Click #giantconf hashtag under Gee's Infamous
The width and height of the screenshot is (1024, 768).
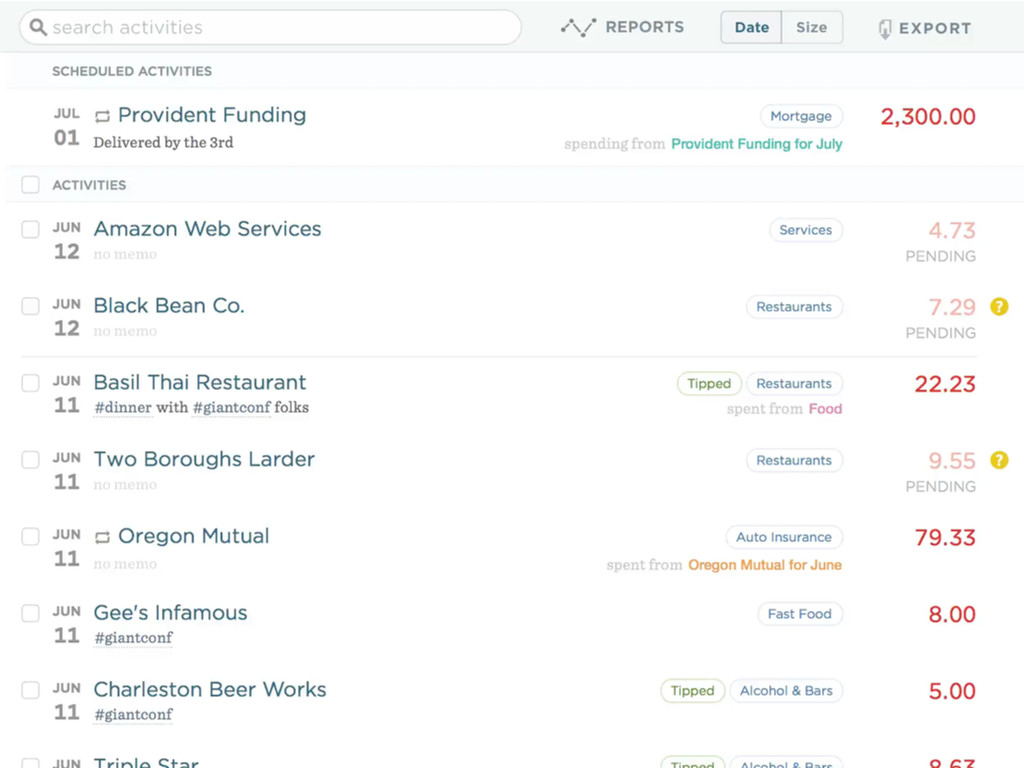[134, 637]
